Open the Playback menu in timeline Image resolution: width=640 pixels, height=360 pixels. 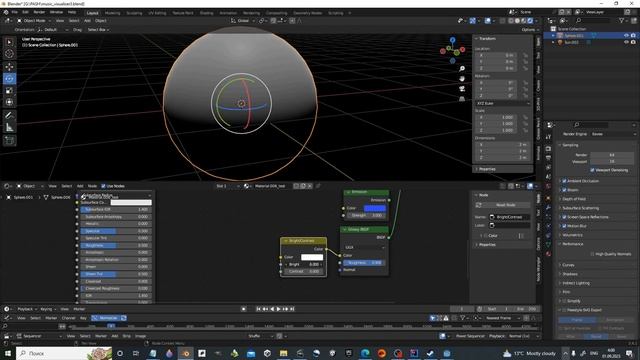pos(27,309)
